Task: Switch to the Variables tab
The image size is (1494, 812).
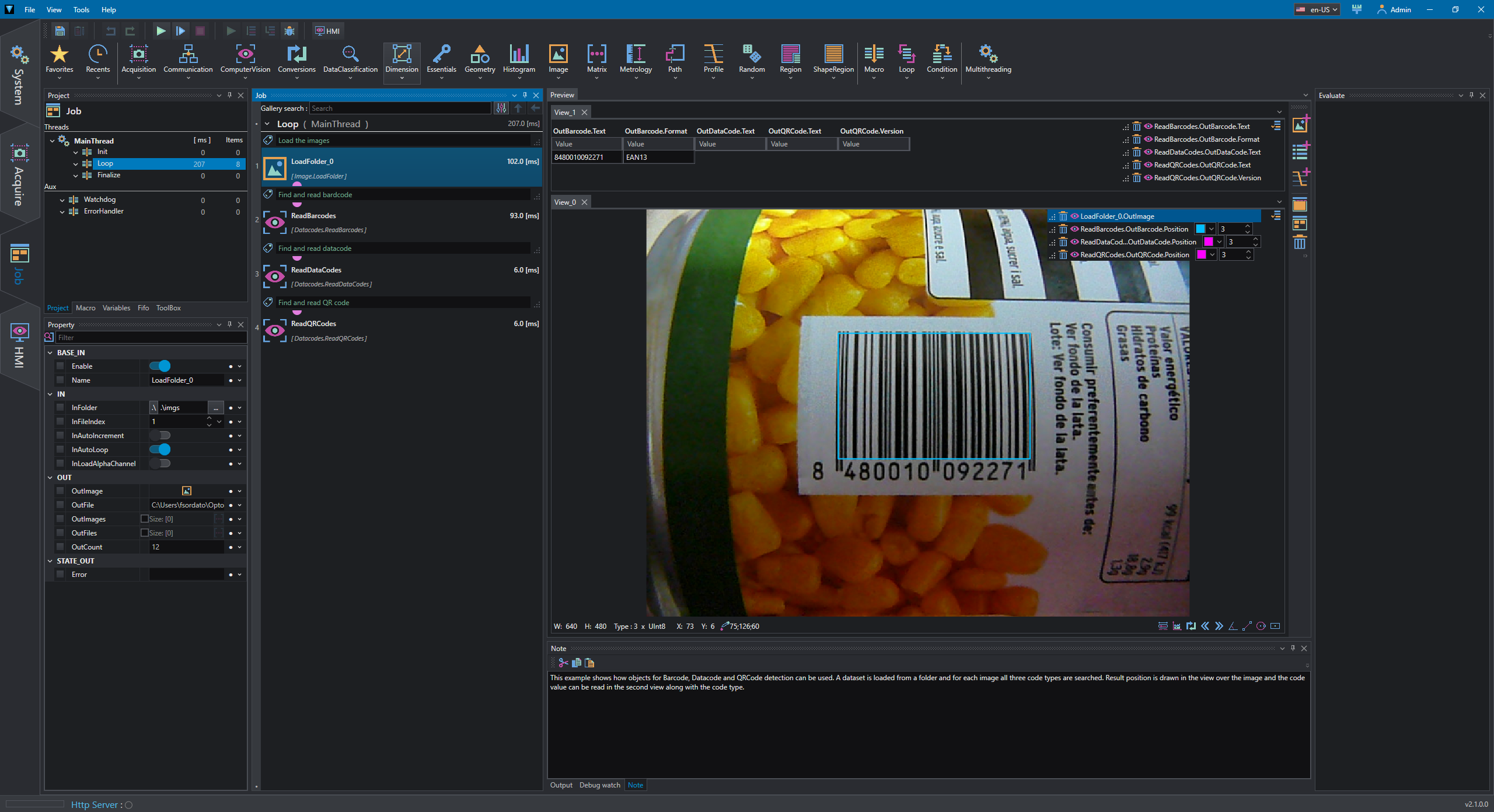Action: click(116, 308)
